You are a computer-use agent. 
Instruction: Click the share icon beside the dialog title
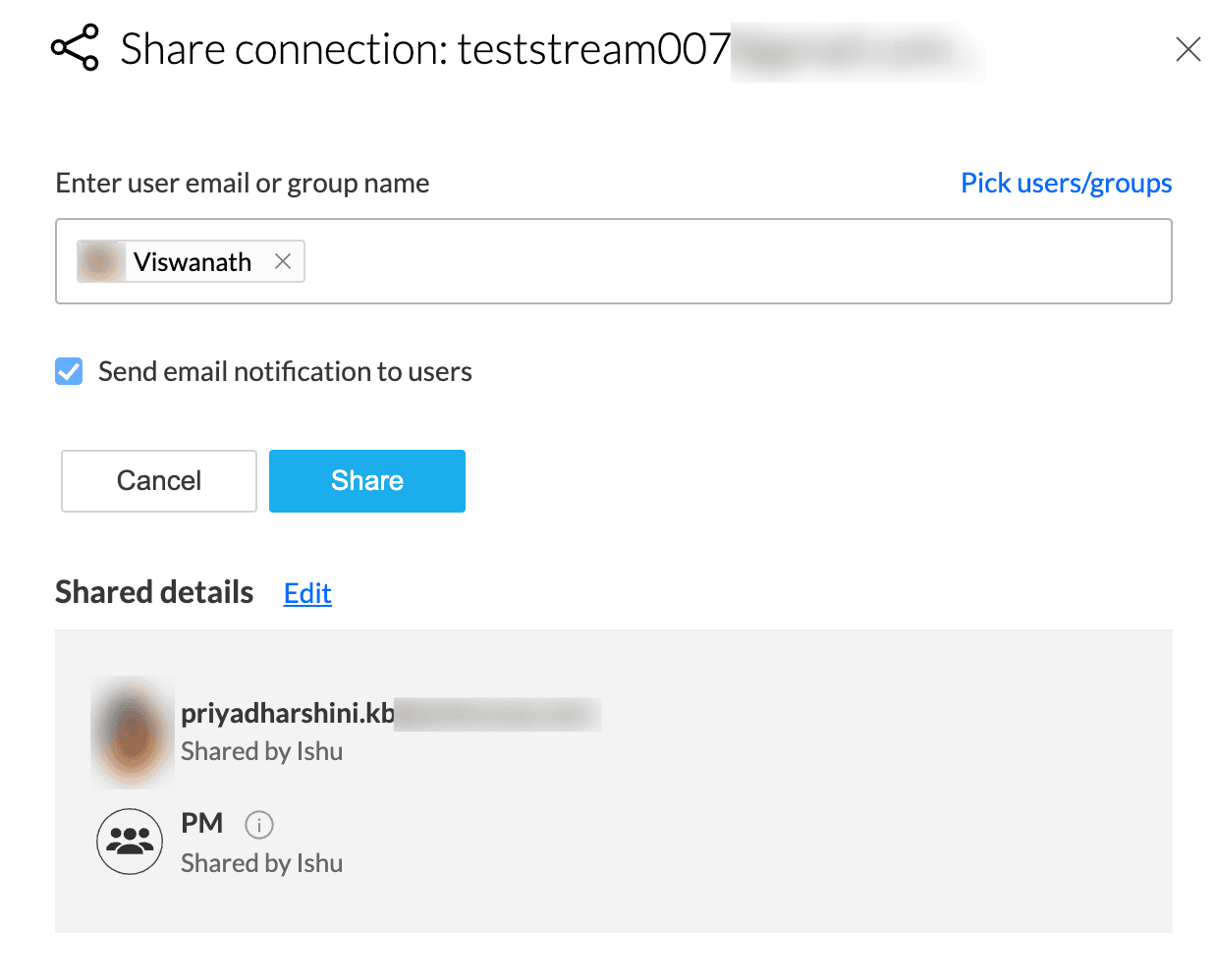coord(75,48)
